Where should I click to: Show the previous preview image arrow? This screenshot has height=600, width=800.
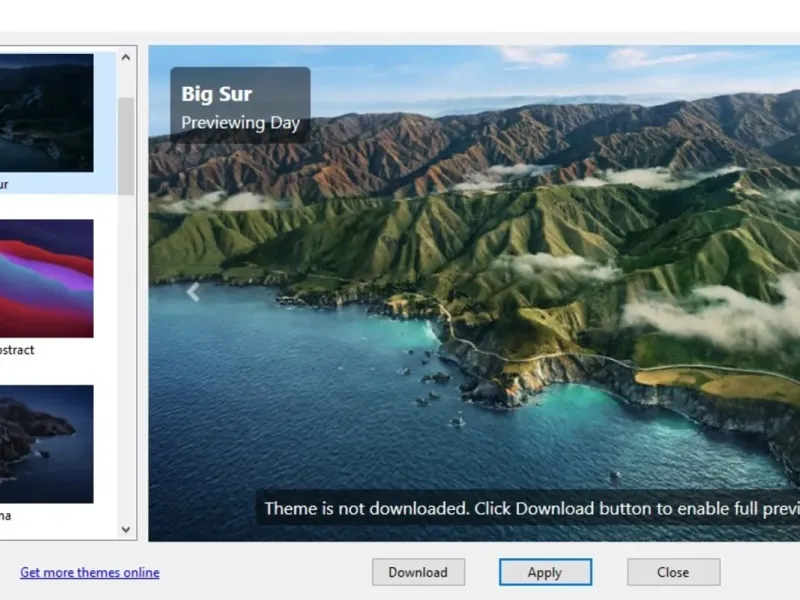coord(193,292)
